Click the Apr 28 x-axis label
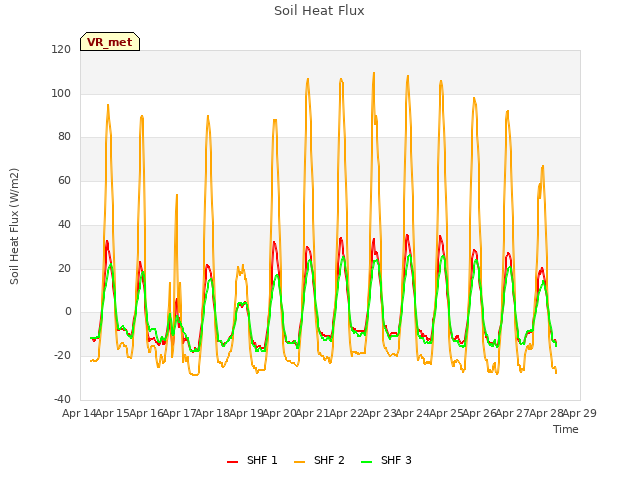Image resolution: width=640 pixels, height=480 pixels. pos(546,413)
